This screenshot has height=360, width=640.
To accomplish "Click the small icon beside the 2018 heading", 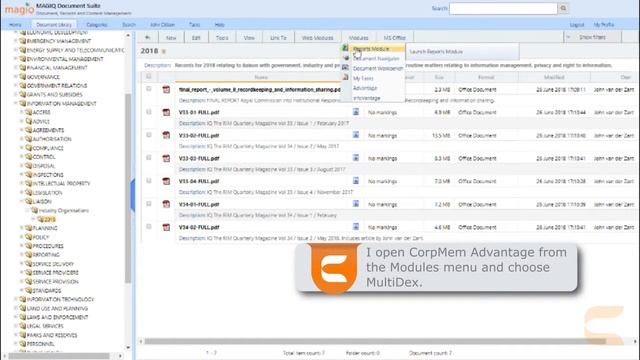I will (x=164, y=51).
